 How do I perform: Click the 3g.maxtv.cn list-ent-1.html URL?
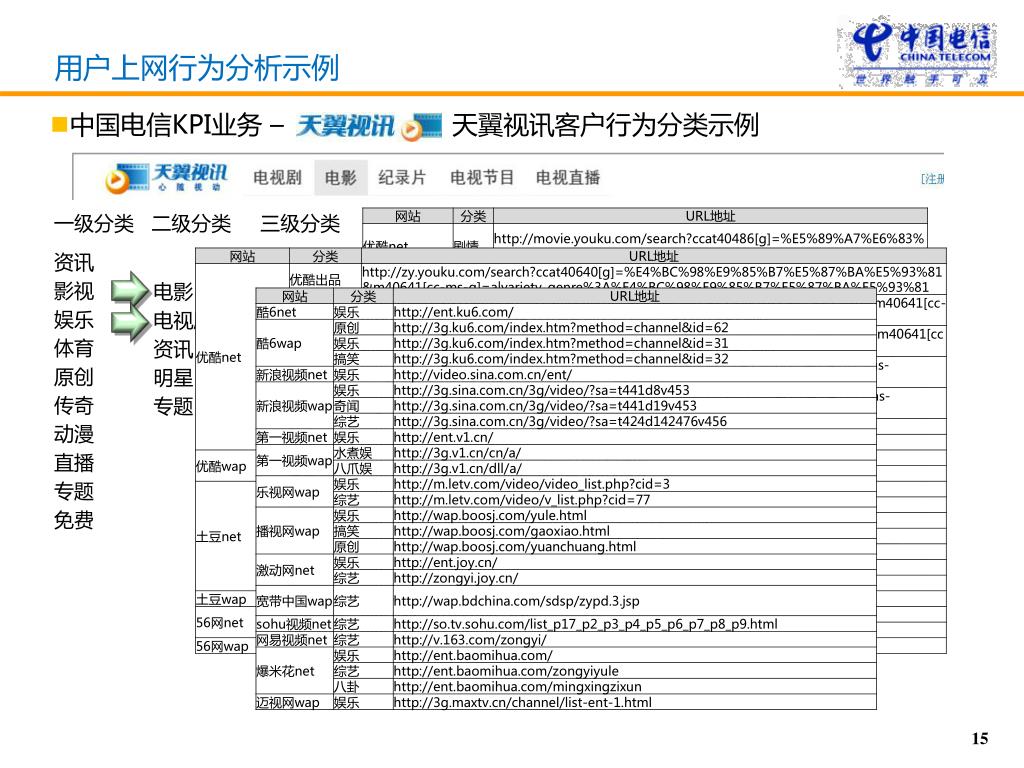click(523, 703)
